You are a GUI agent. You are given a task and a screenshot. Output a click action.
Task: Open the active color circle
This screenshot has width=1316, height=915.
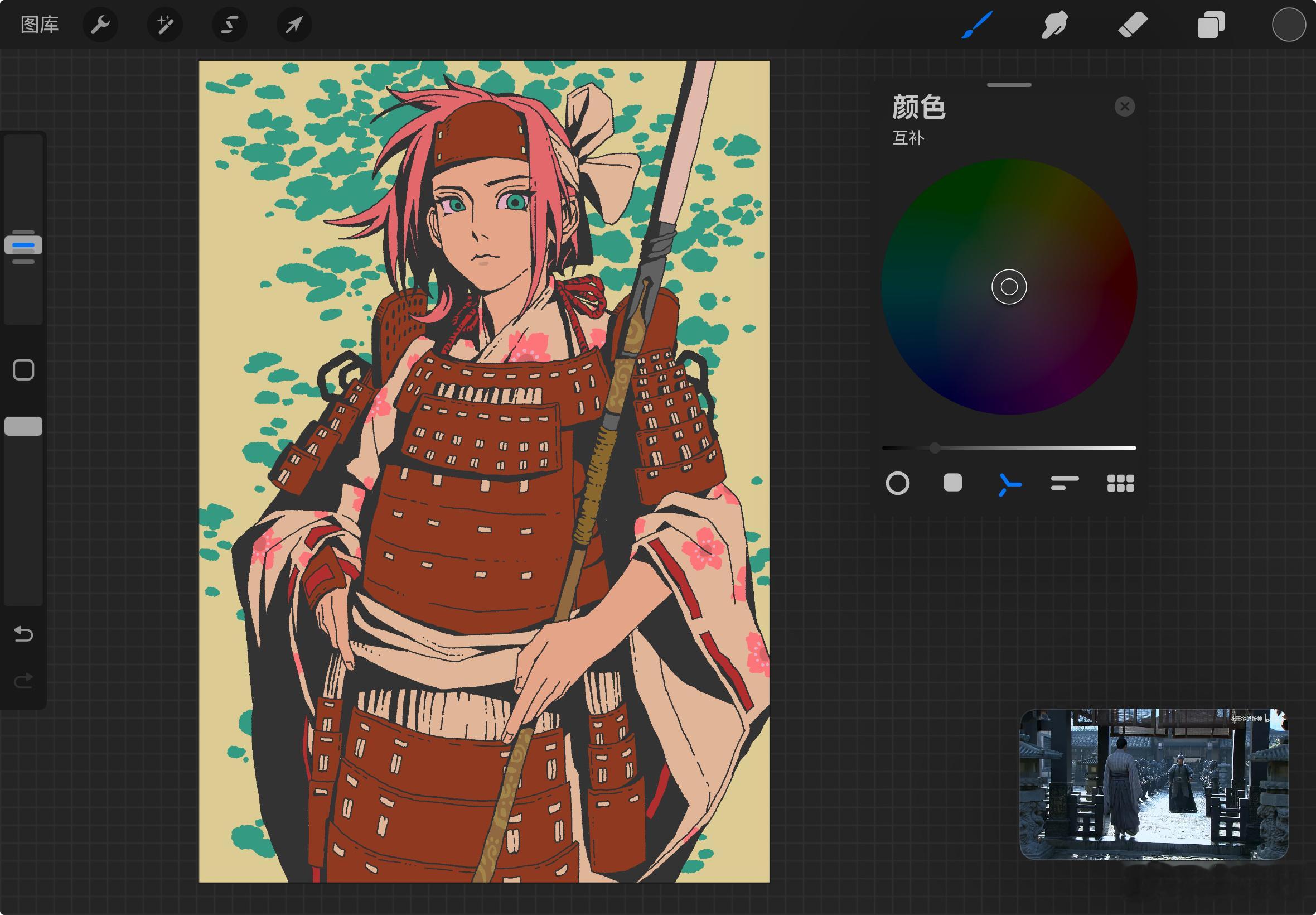(x=1289, y=25)
